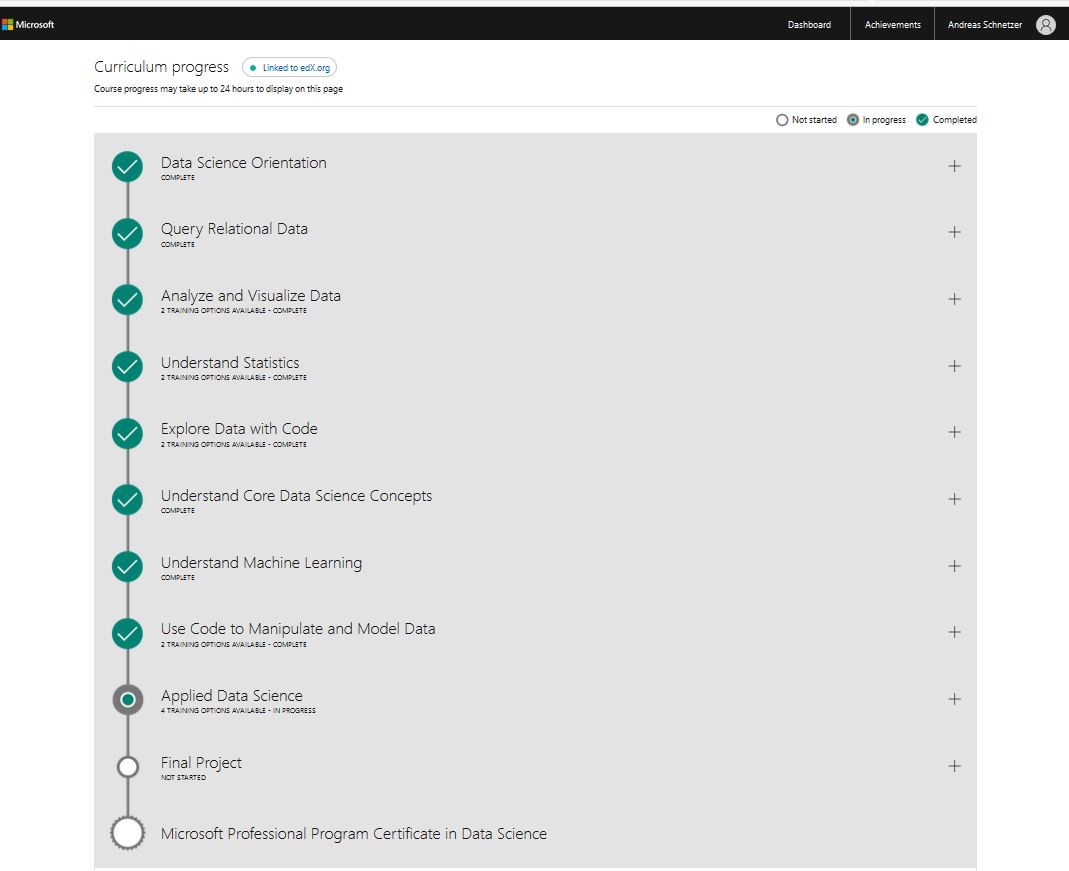The image size is (1069, 871).
Task: Expand the Data Science Orientation section
Action: tap(954, 166)
